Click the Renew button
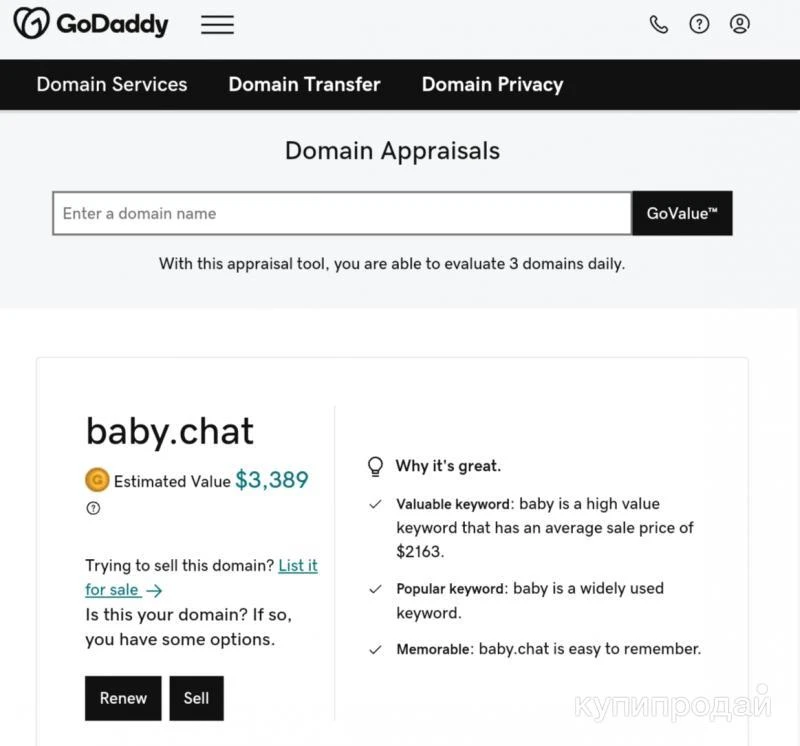The image size is (800, 746). 123,698
